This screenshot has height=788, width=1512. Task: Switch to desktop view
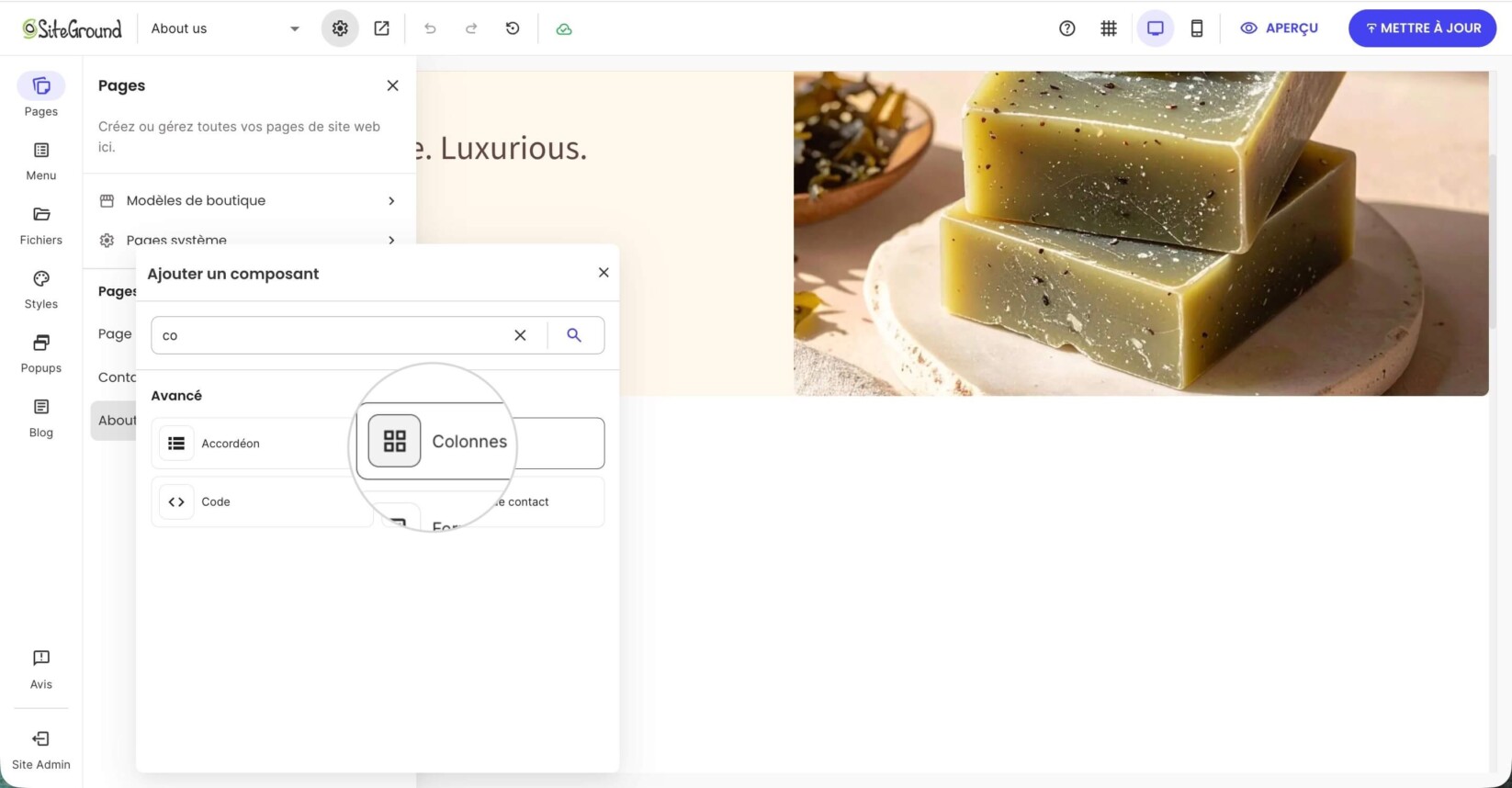click(1156, 28)
